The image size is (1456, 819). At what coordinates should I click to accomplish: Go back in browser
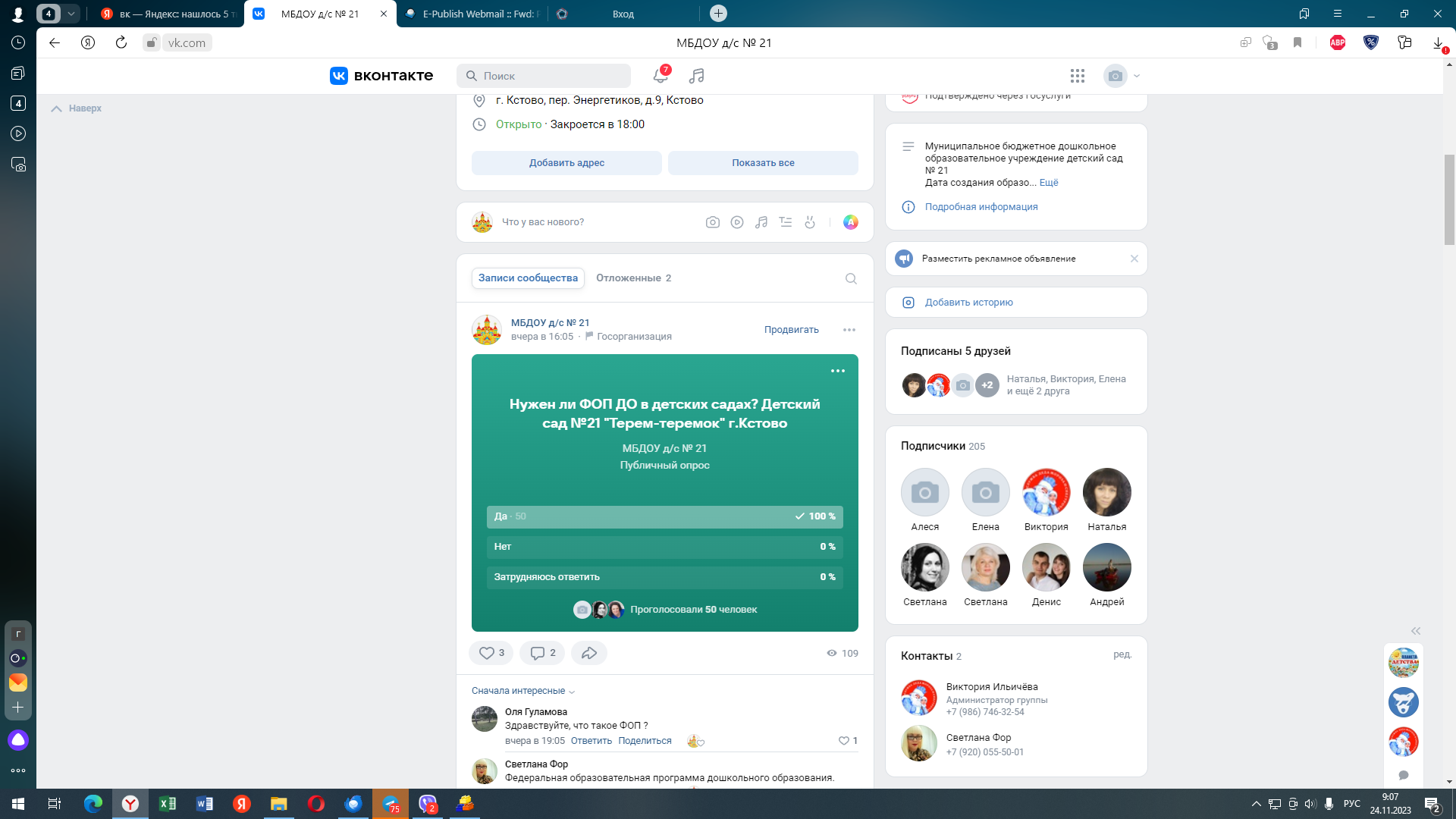point(55,42)
